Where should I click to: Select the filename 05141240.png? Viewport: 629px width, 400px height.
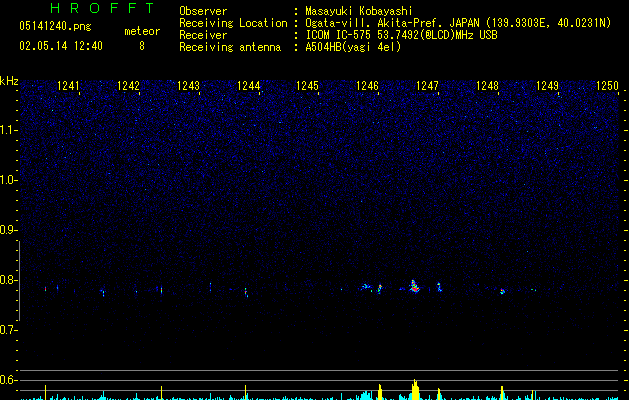click(55, 27)
